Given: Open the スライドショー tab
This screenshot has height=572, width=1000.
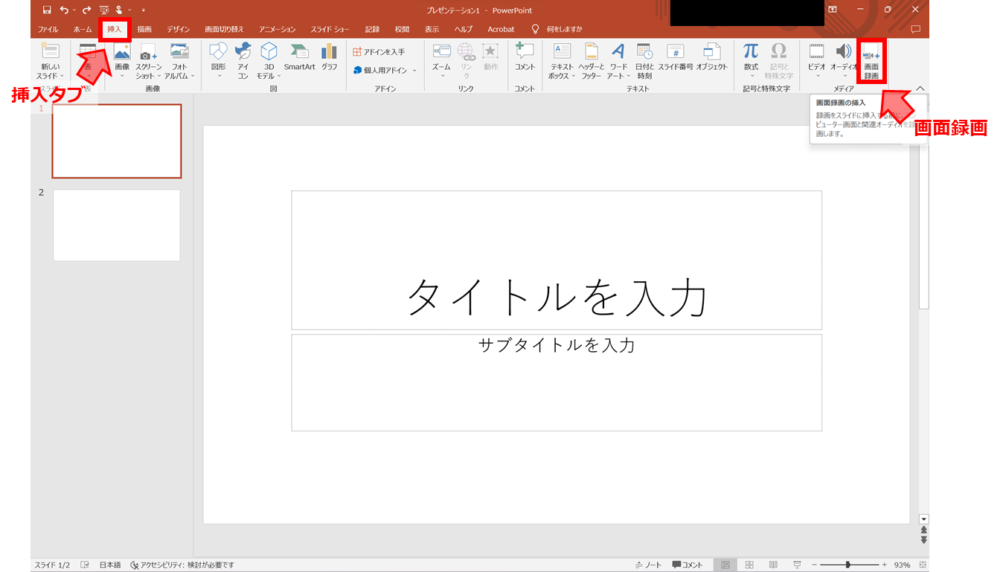Looking at the screenshot, I should click(330, 29).
